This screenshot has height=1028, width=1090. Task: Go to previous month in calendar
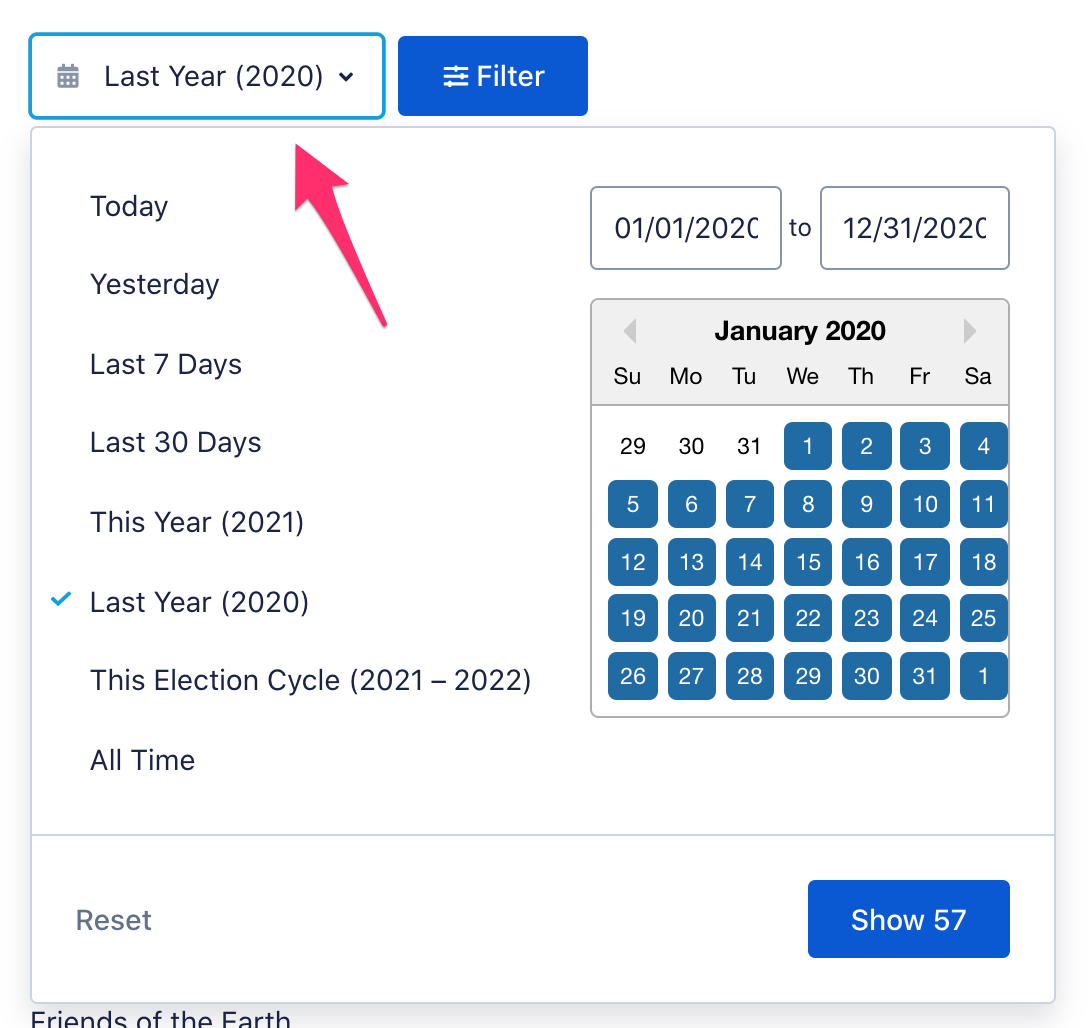pyautogui.click(x=629, y=331)
